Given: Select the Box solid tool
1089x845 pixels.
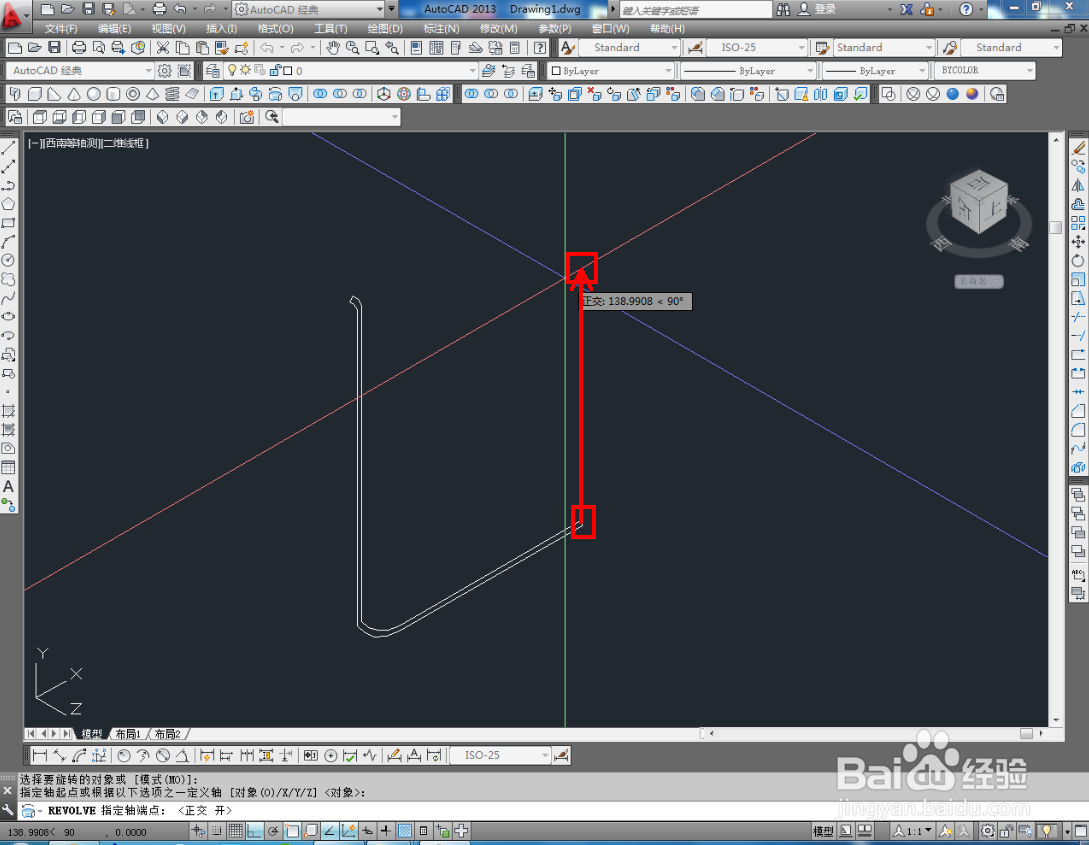Looking at the screenshot, I should [35, 94].
